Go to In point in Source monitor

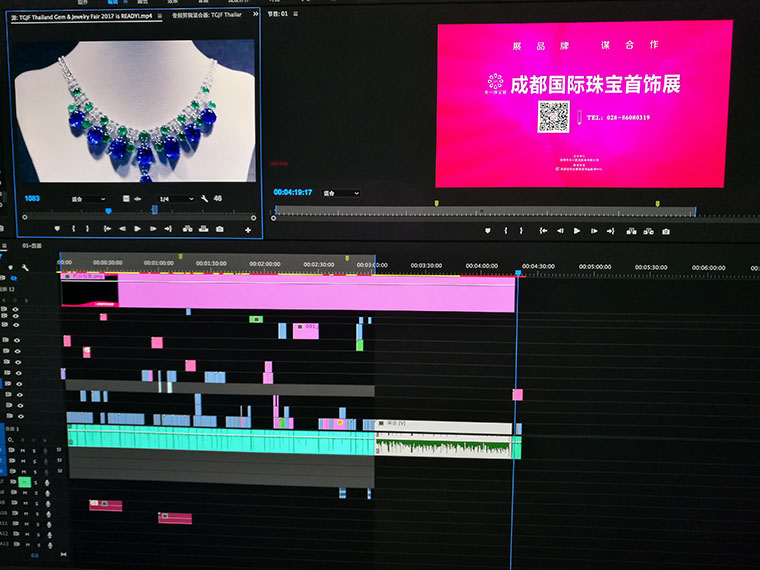point(107,228)
